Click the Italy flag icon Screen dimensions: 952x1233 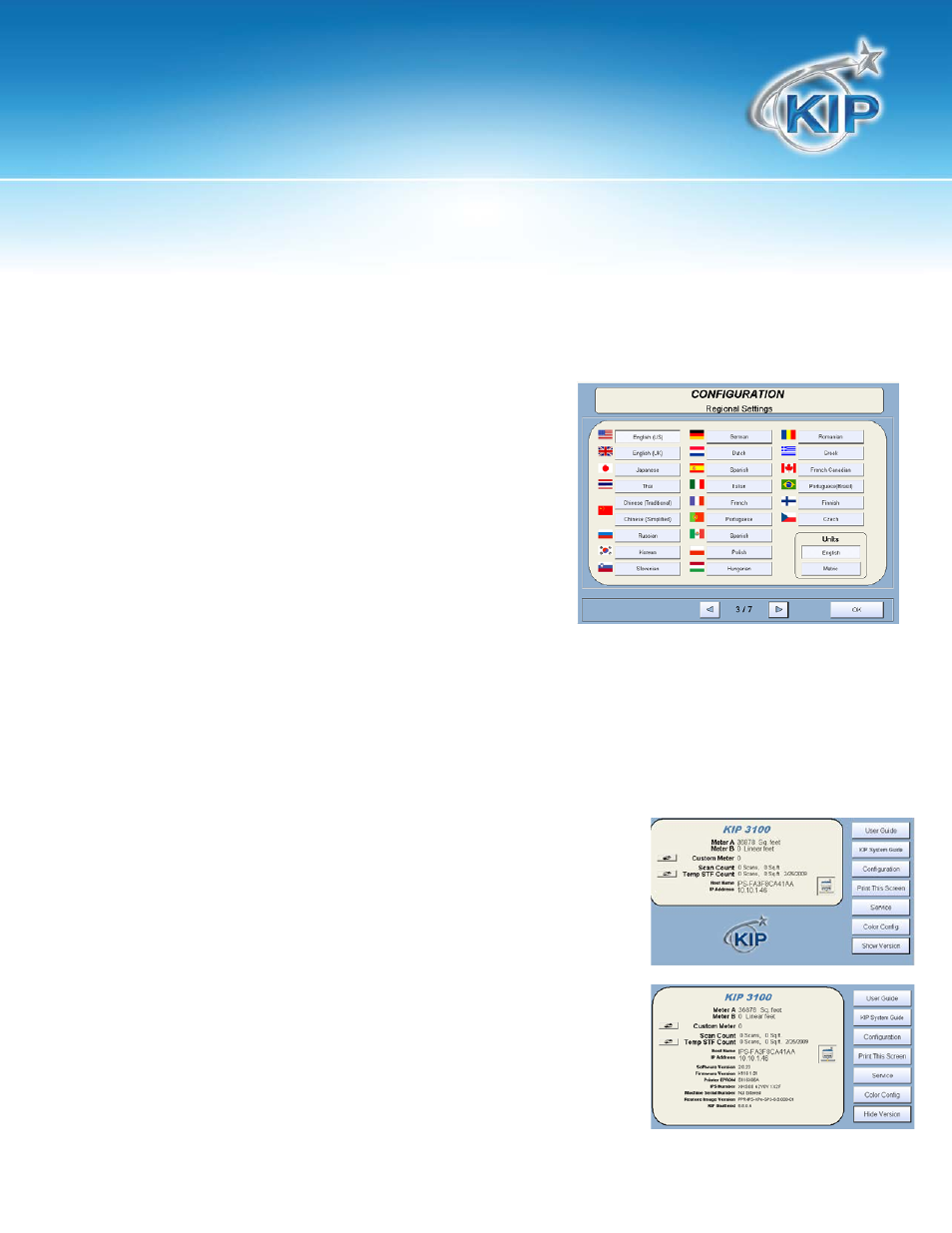(x=697, y=484)
